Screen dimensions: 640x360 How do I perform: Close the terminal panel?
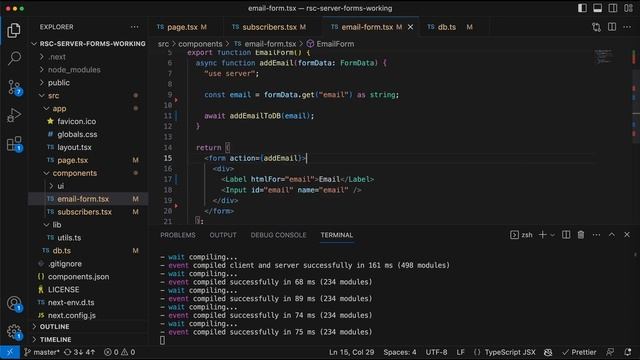coord(627,235)
